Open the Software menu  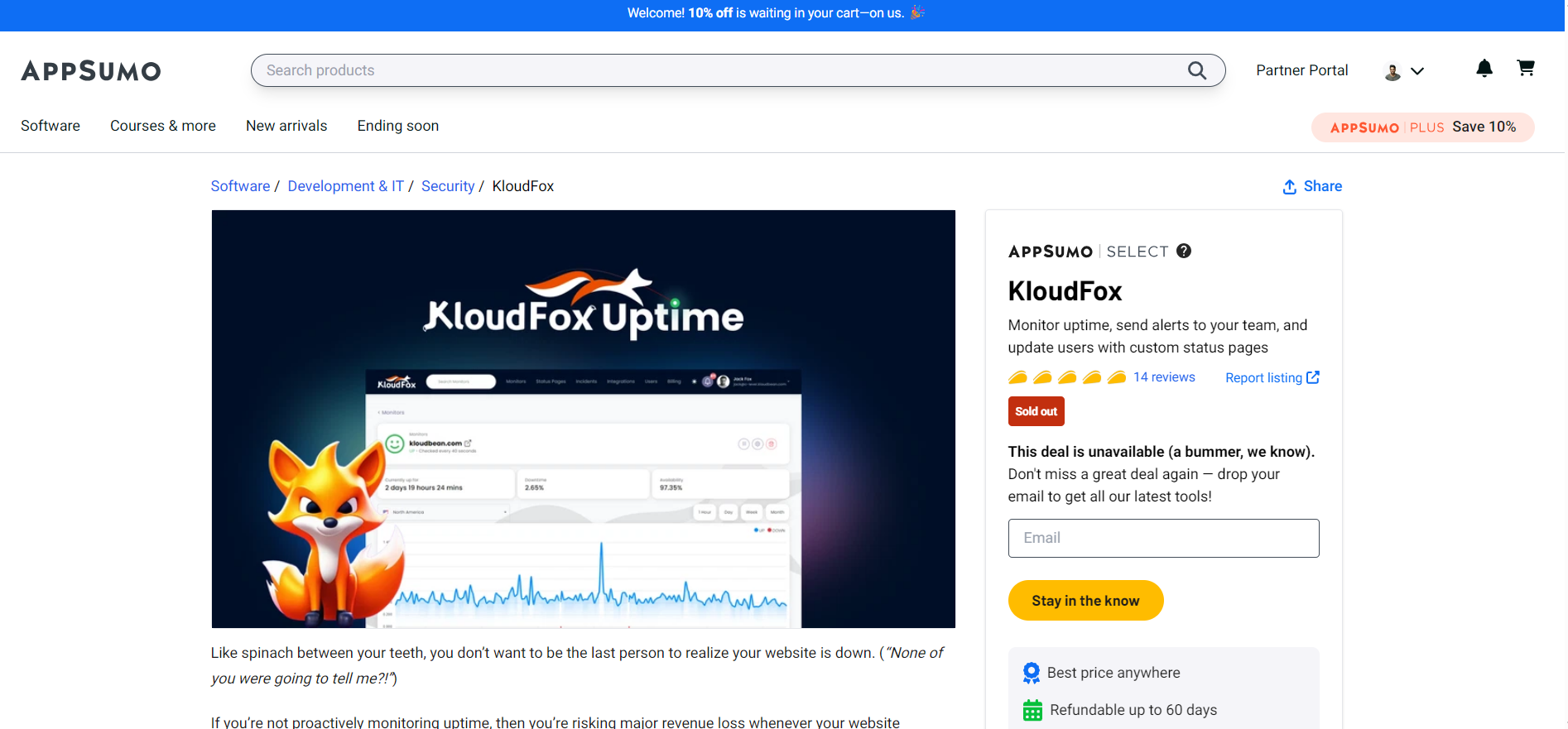click(51, 126)
